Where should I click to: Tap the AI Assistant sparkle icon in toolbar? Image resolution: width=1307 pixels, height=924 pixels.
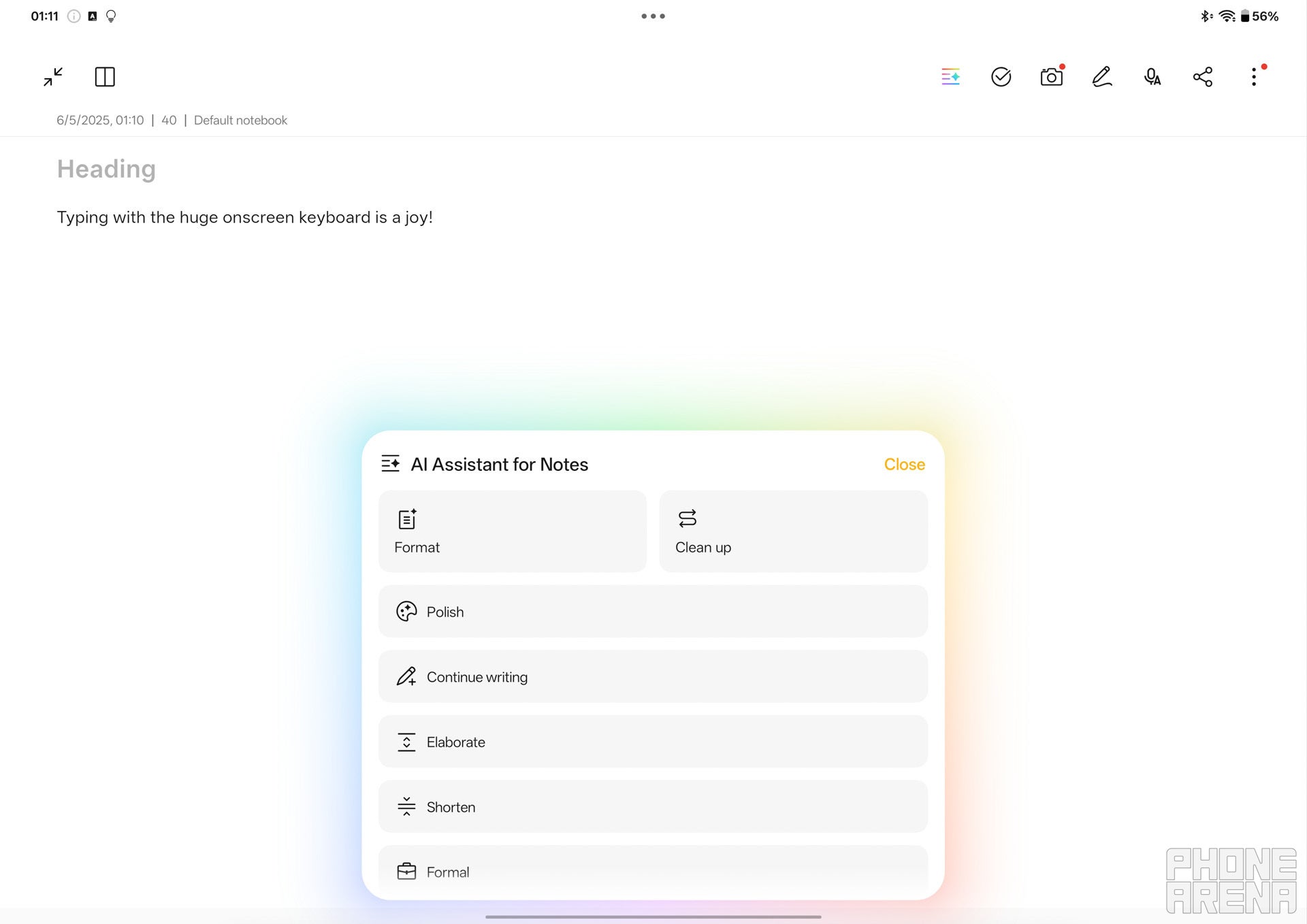click(x=950, y=77)
